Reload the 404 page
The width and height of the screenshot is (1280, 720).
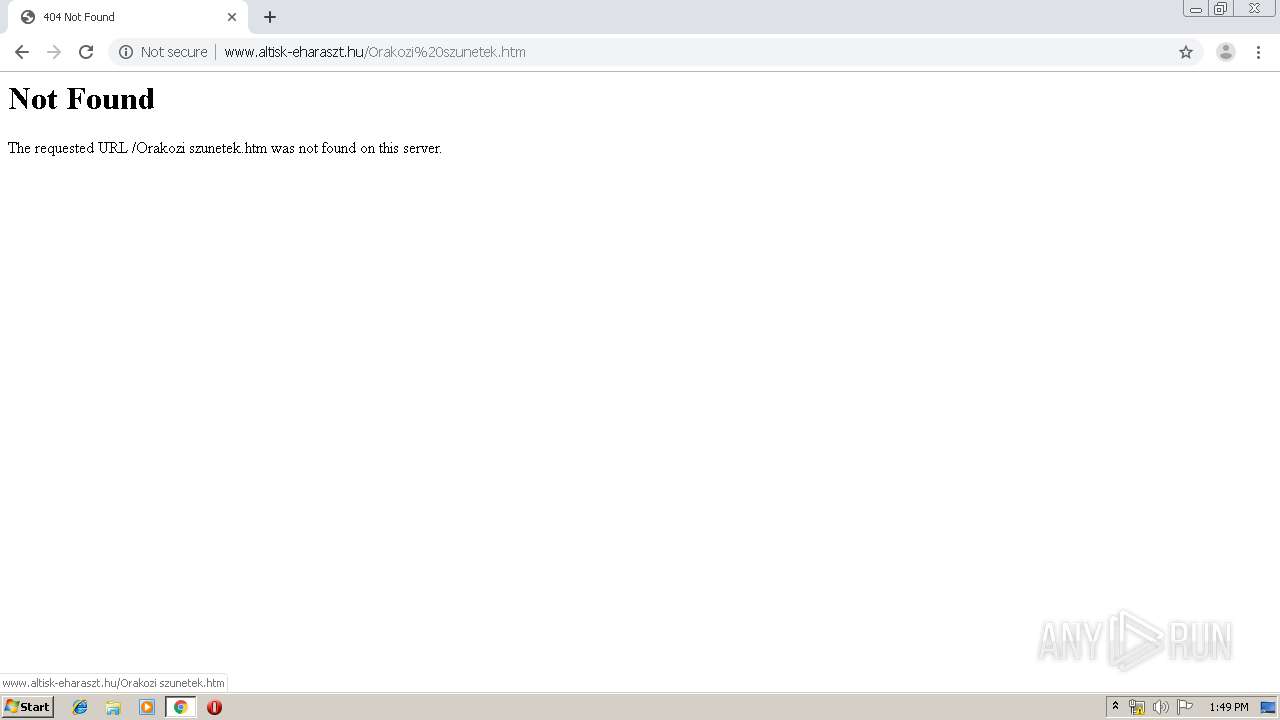coord(86,52)
